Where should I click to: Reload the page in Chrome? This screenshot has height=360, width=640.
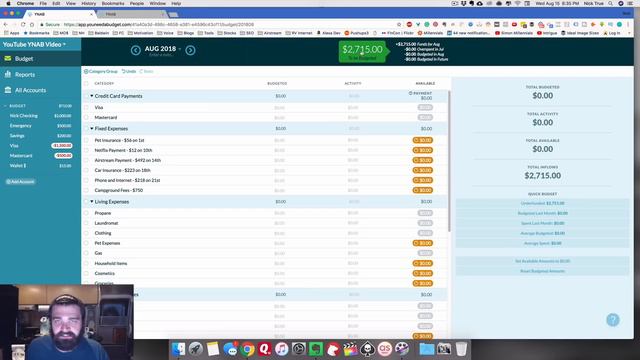coord(23,24)
